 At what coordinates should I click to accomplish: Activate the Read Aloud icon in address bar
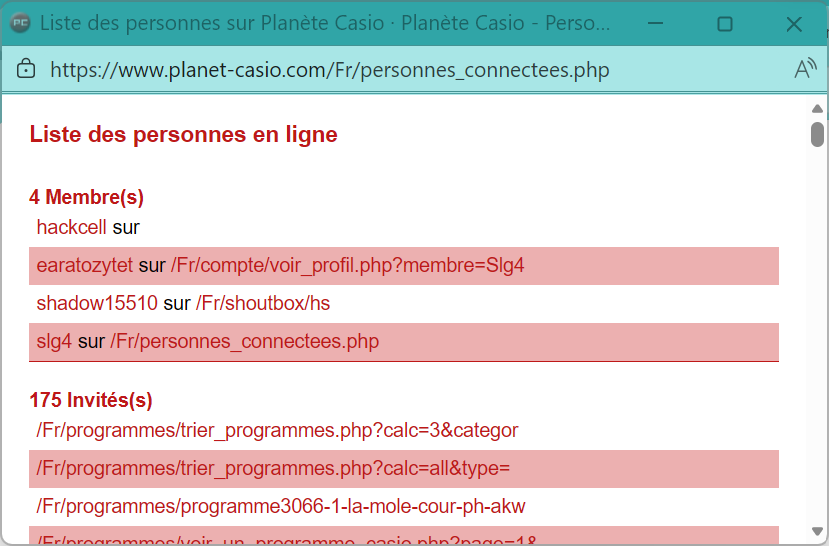click(804, 69)
